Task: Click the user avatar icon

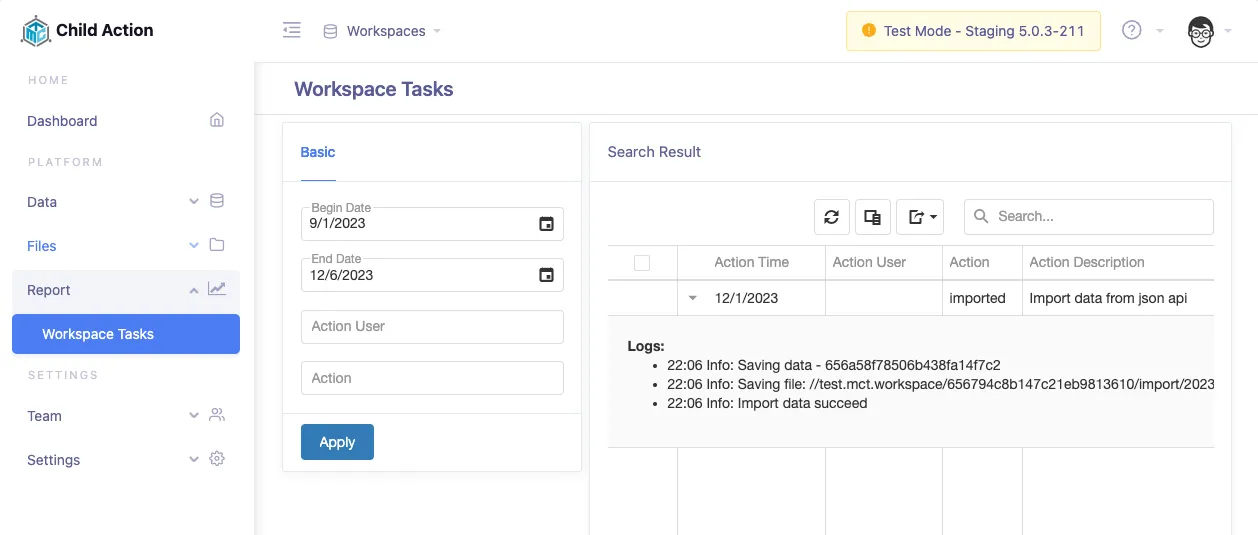Action: (x=1201, y=31)
